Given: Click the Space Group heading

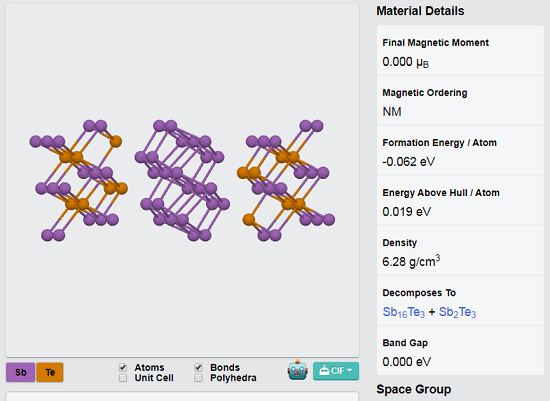Looking at the screenshot, I should (414, 389).
